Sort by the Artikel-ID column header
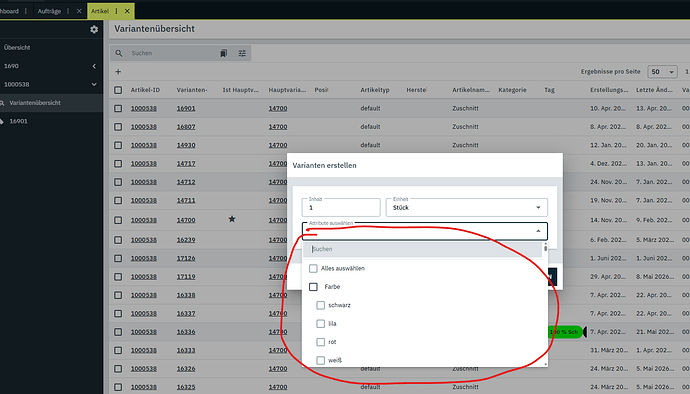Screen dimensions: 690x394 (x=145, y=90)
